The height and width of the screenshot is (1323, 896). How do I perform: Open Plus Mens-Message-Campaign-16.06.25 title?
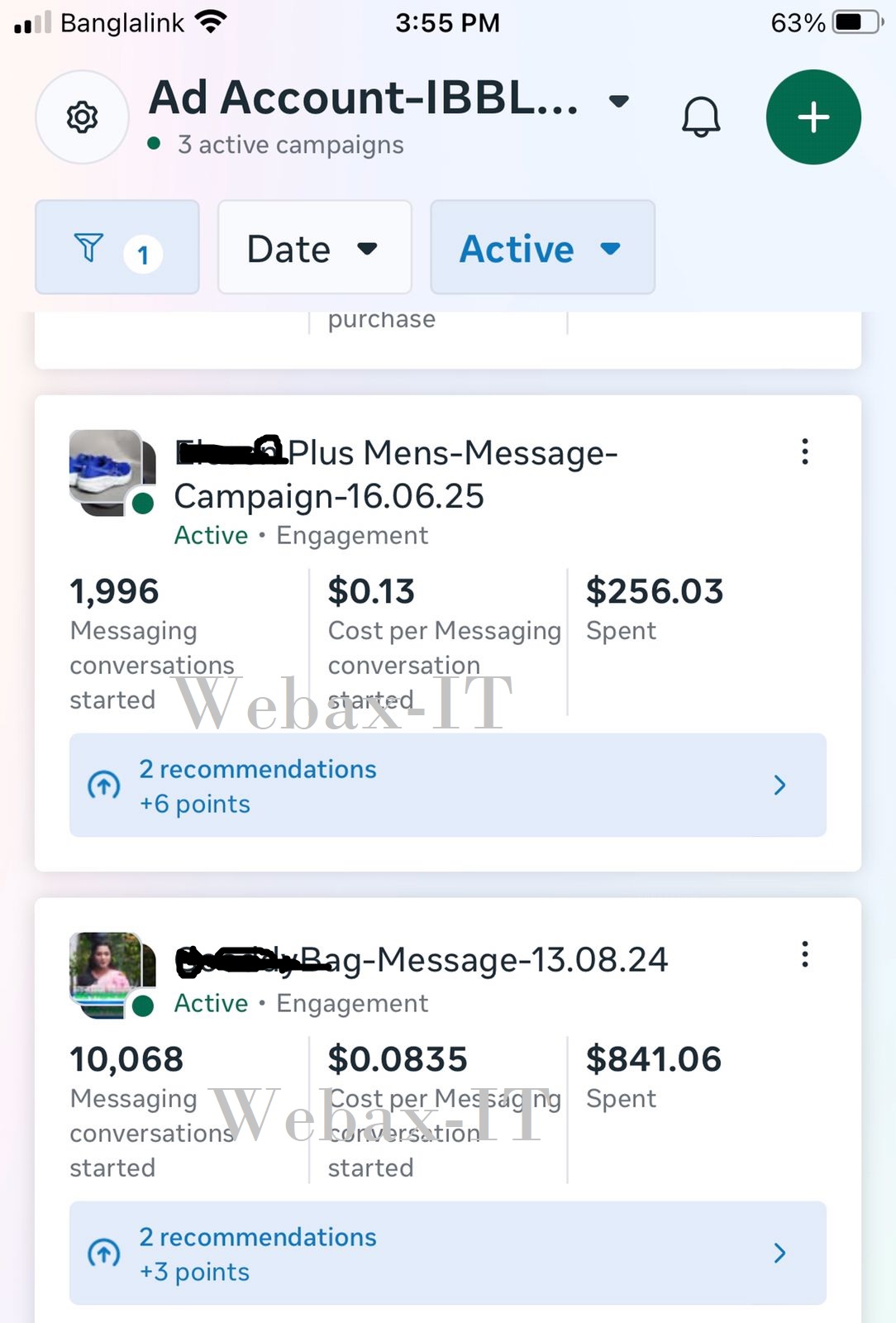click(x=396, y=474)
